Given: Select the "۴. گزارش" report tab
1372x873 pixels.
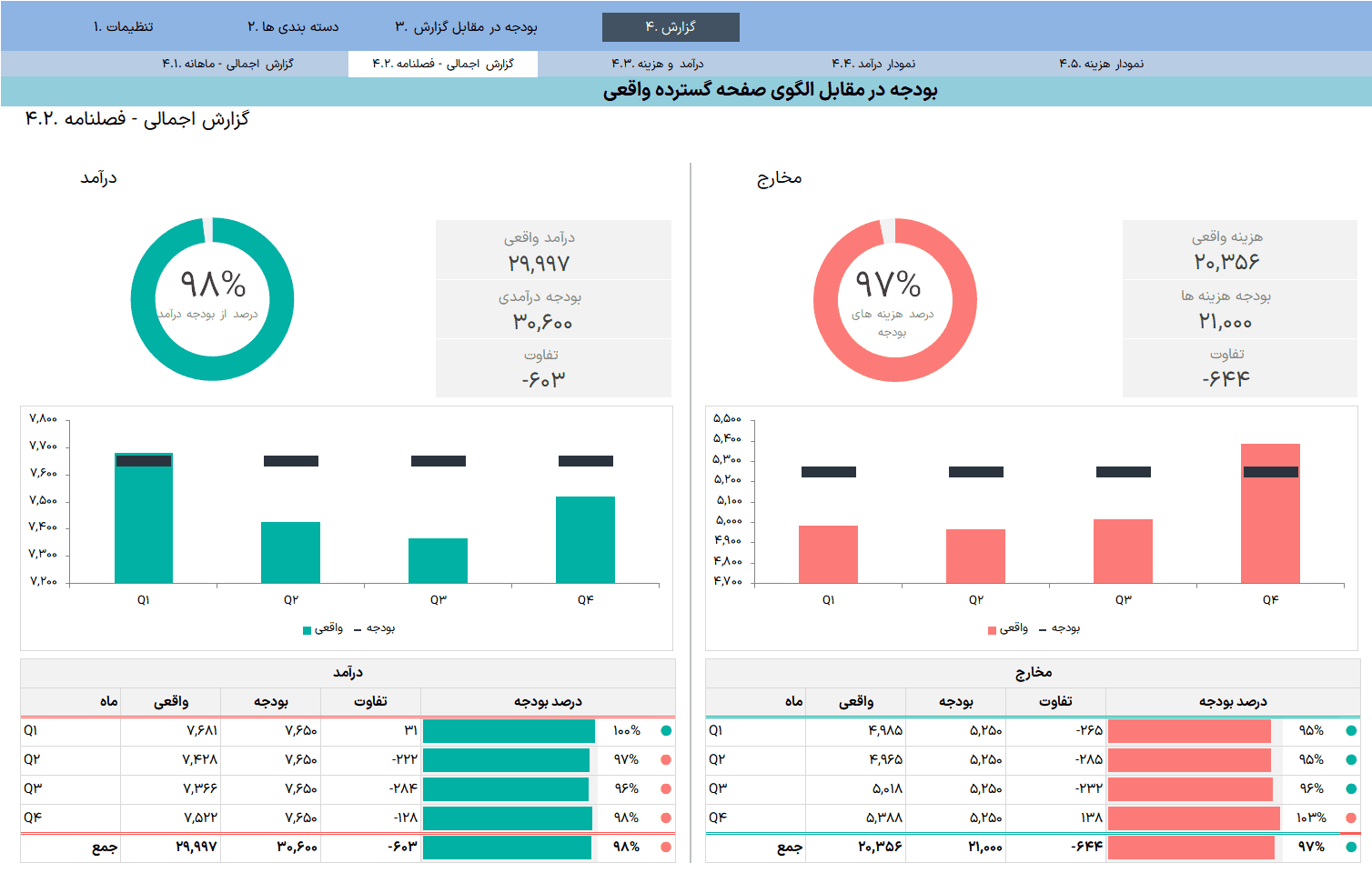Looking at the screenshot, I should click(x=671, y=27).
